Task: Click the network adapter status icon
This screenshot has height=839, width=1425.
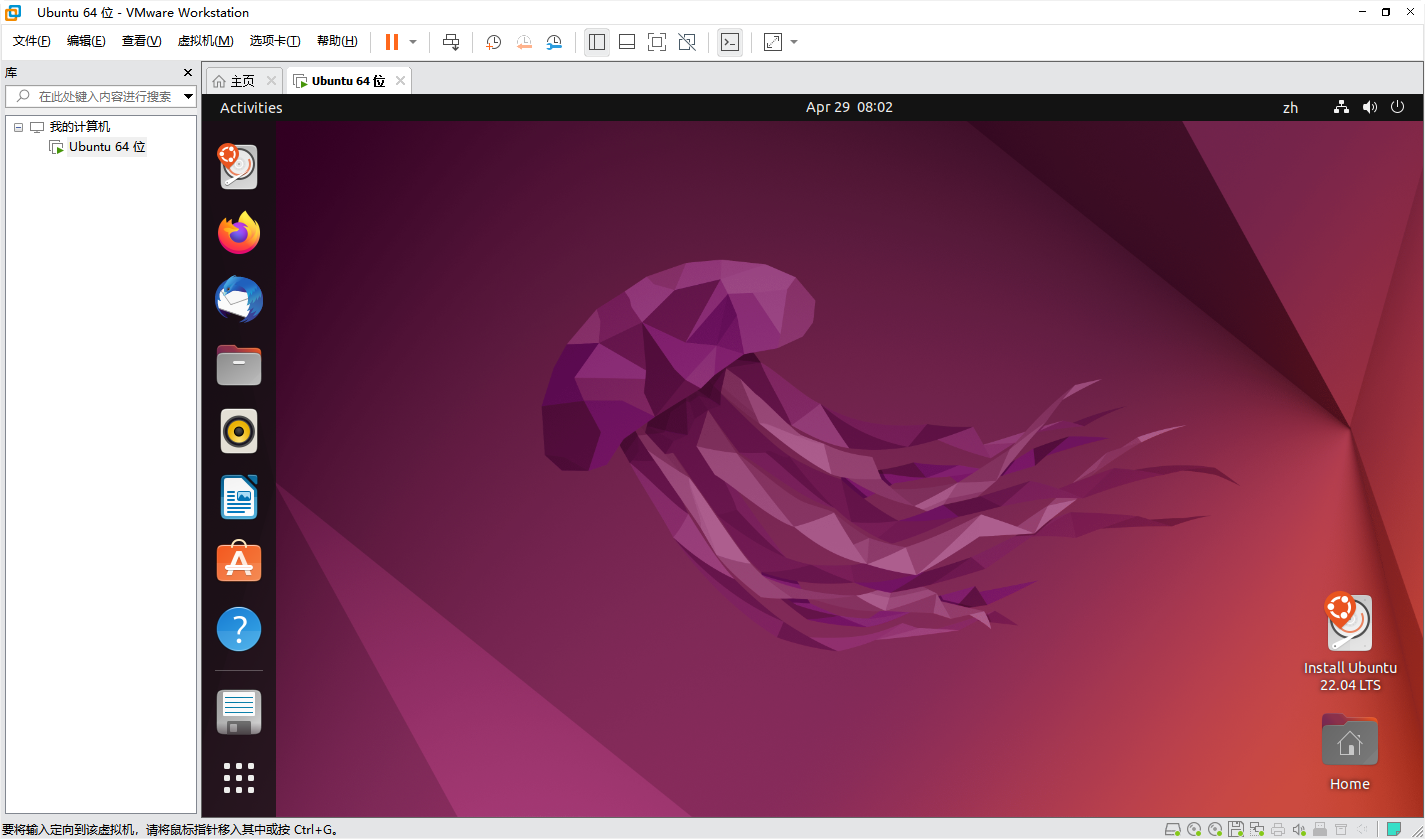Action: 1257,829
